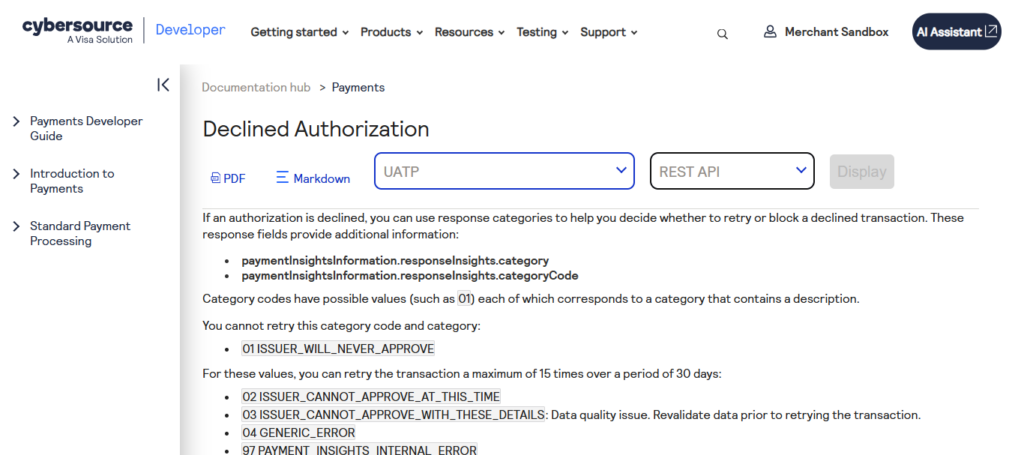Expand Standard Payment Processing section
This screenshot has height=455, width=1024.
coord(16,226)
